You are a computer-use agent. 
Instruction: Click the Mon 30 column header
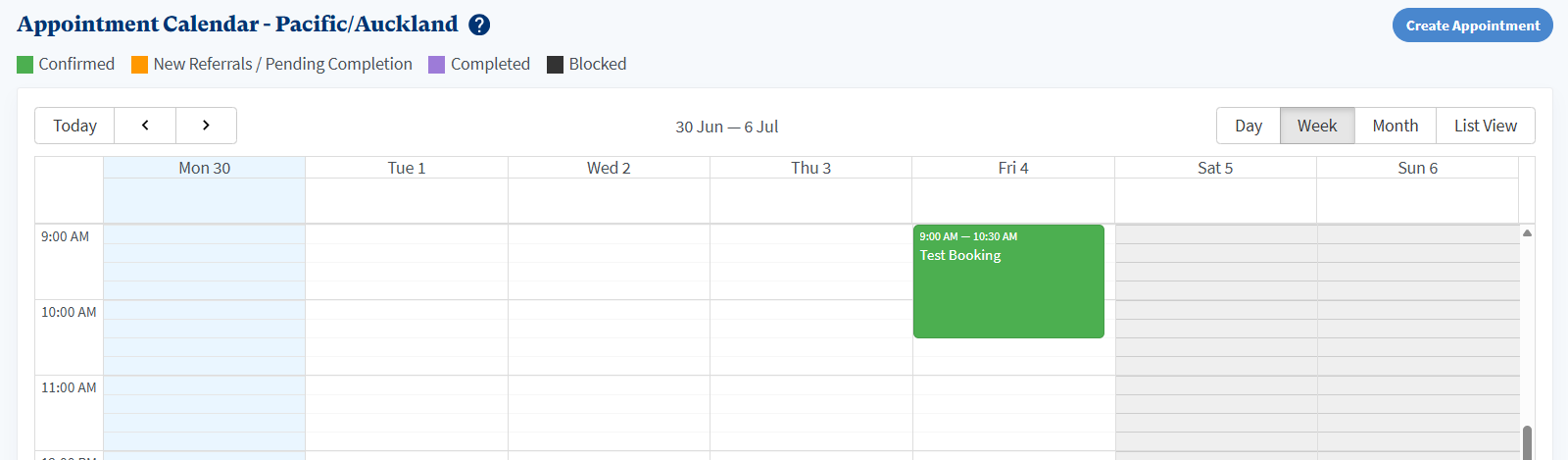coord(205,168)
